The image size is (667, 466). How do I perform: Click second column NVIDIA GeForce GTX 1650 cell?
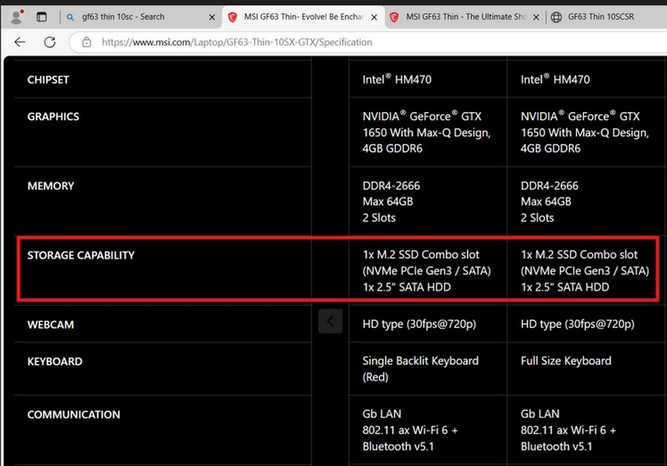[x=585, y=132]
